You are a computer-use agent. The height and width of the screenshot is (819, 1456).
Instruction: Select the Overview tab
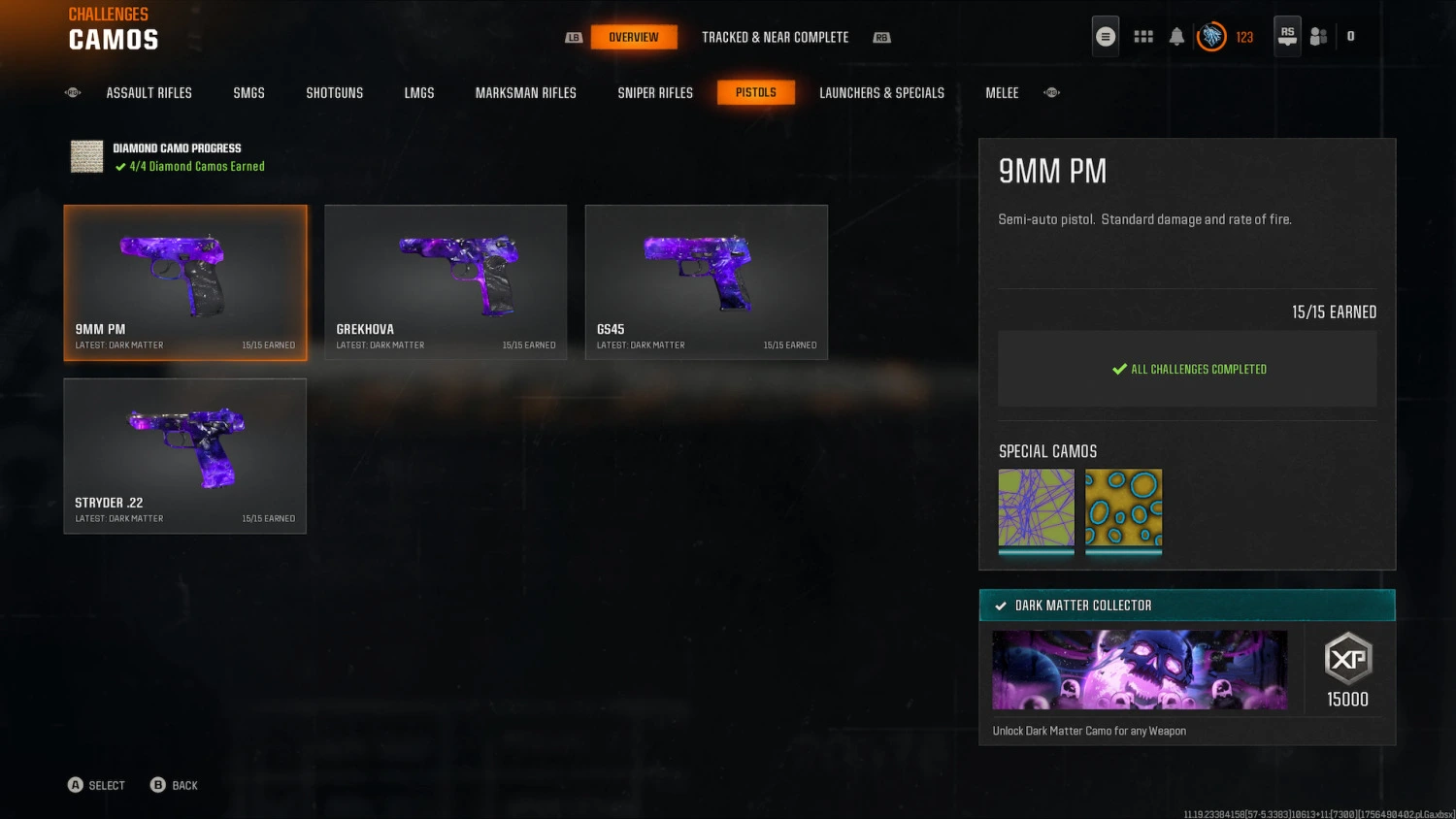tap(634, 38)
